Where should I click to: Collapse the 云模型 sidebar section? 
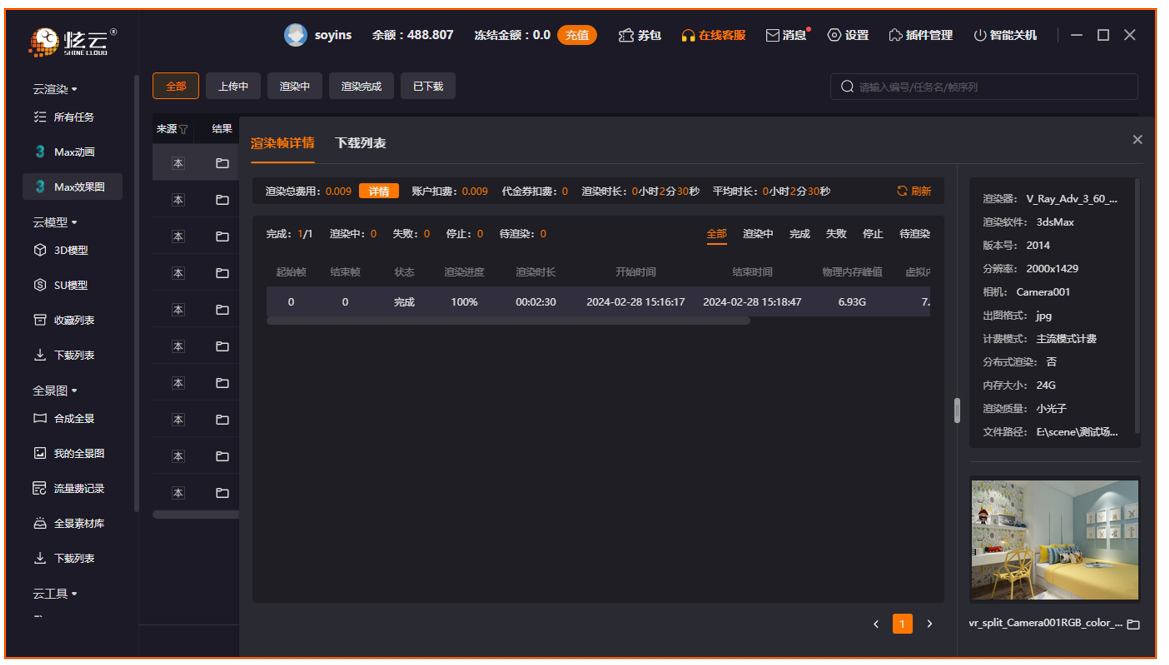click(x=74, y=221)
